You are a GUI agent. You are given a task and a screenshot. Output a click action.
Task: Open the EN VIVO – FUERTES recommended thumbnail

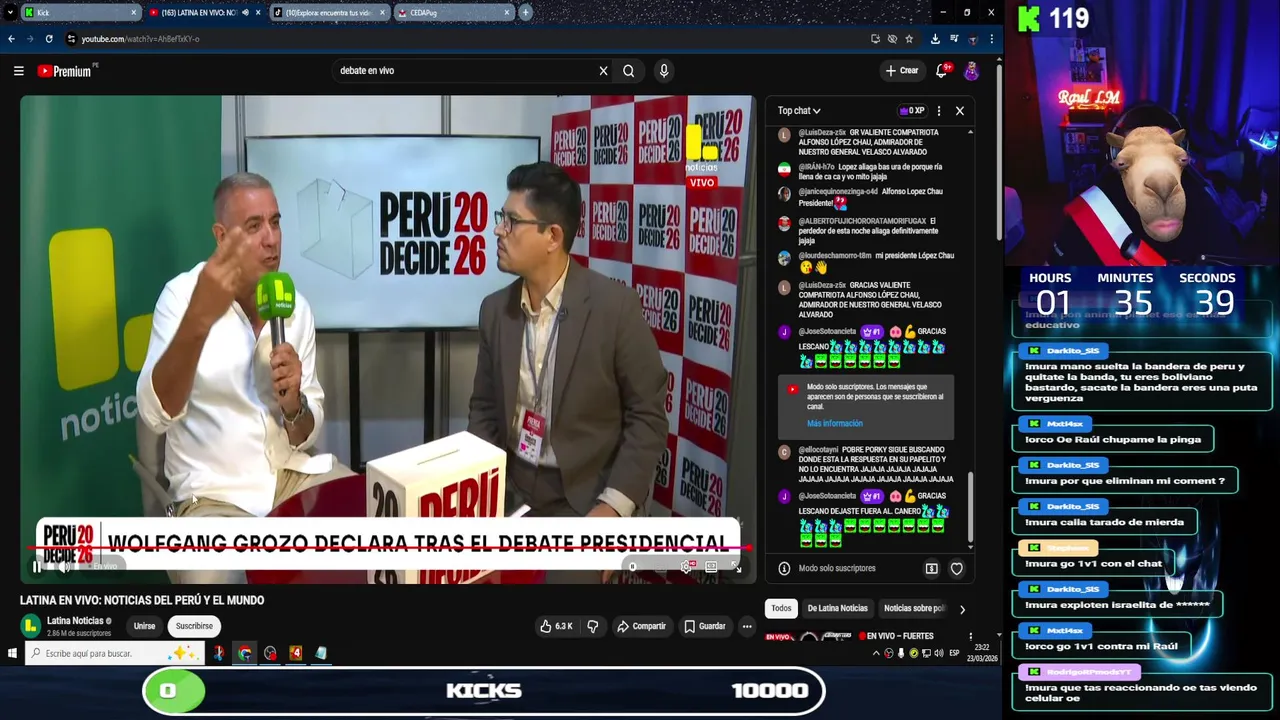809,636
